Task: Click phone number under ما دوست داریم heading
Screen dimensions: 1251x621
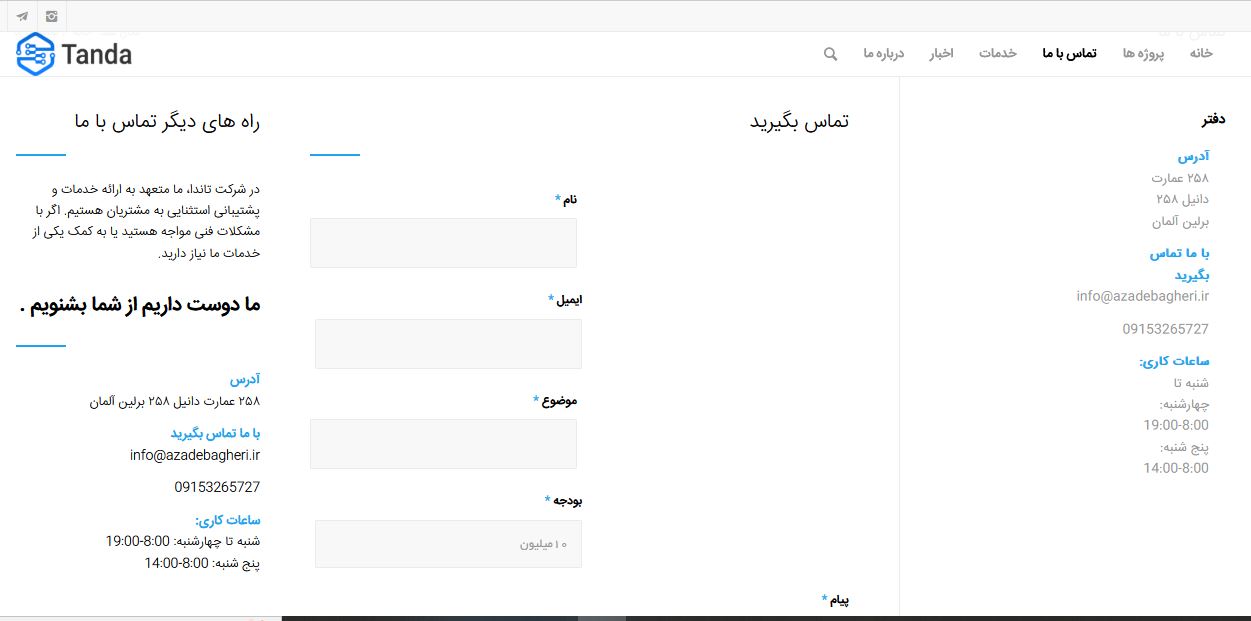Action: tap(217, 487)
